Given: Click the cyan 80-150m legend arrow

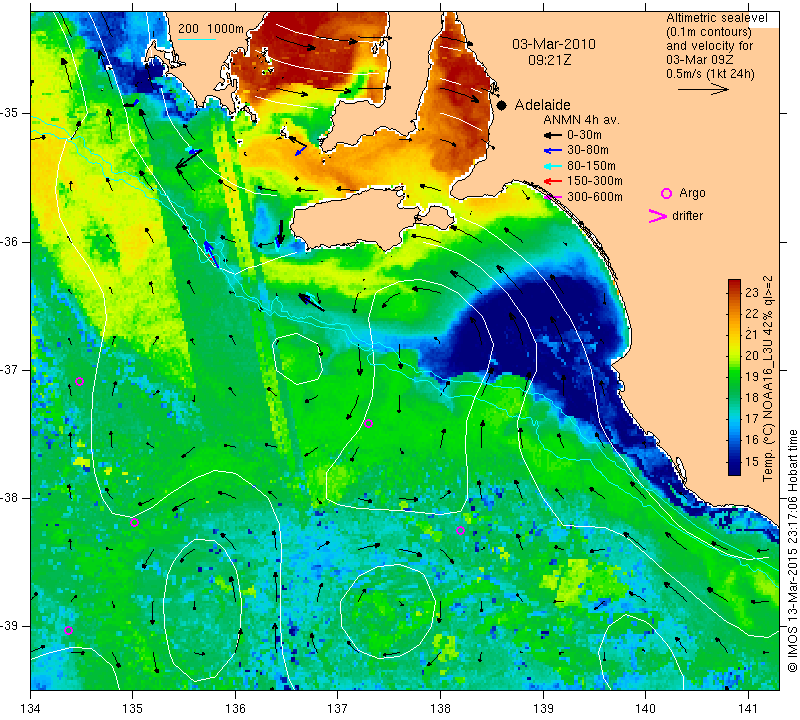Looking at the screenshot, I should tap(553, 166).
